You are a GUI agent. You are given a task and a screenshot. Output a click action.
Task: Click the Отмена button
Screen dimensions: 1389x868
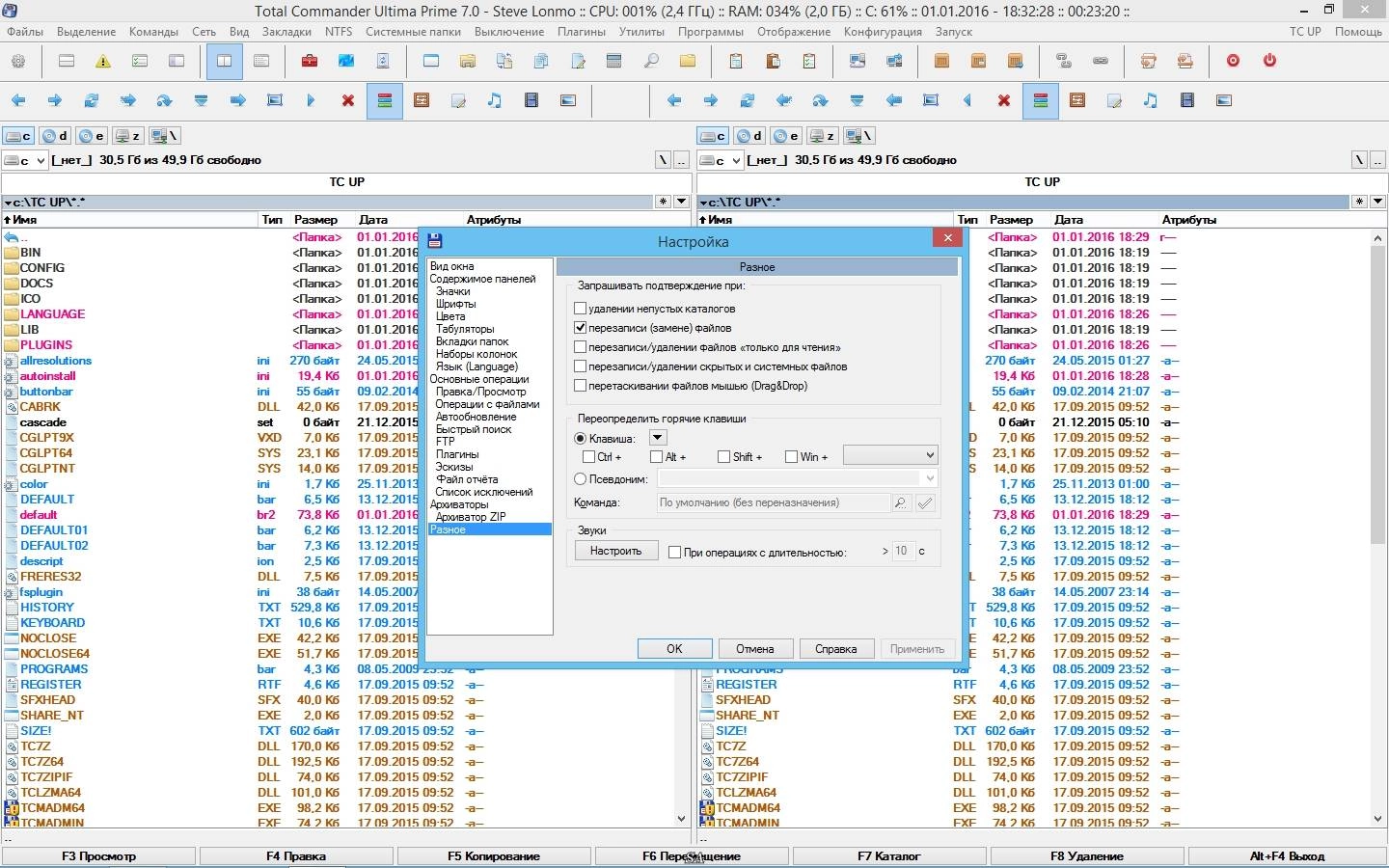[755, 649]
